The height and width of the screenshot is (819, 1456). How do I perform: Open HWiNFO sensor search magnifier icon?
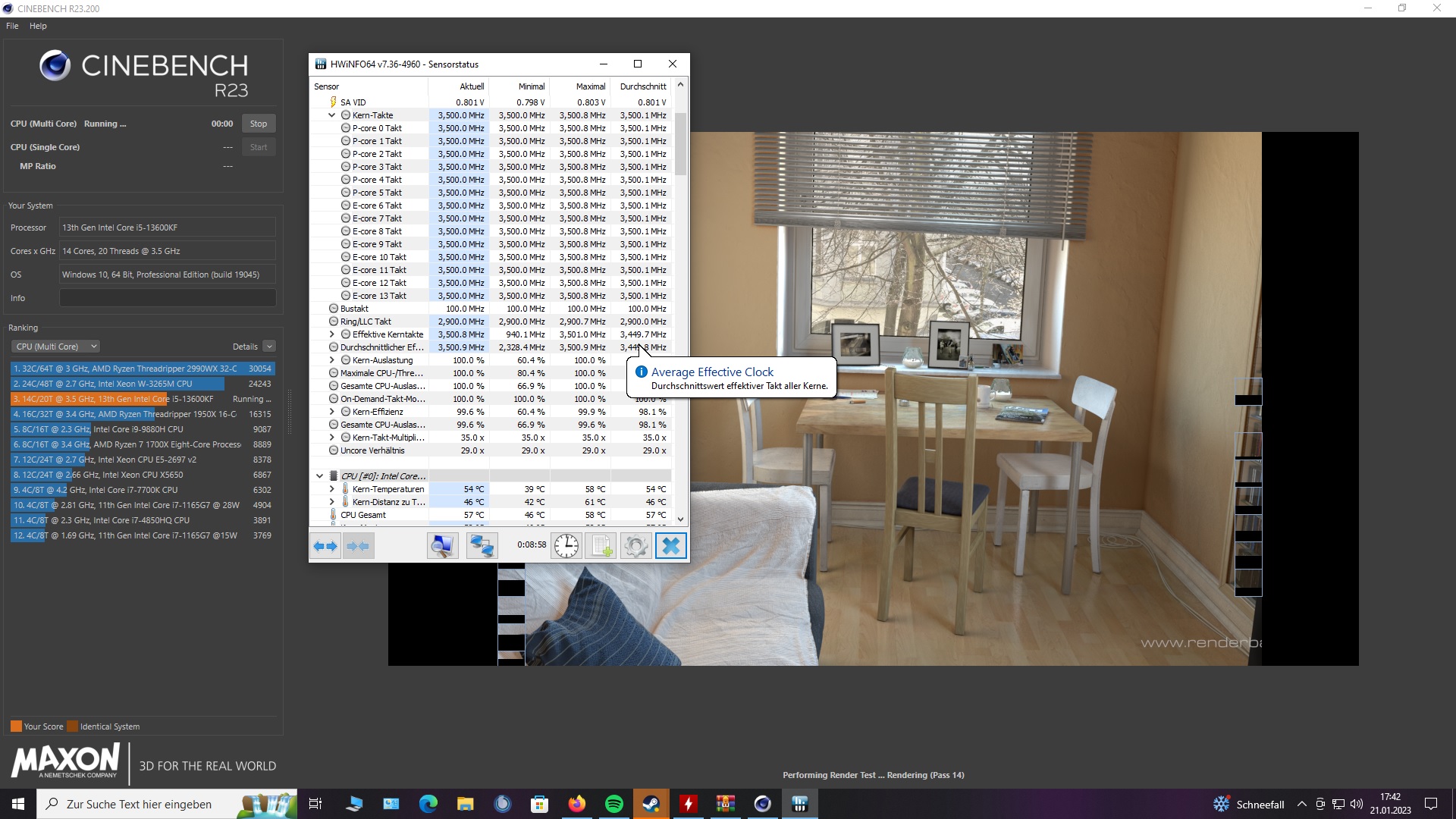(x=442, y=546)
